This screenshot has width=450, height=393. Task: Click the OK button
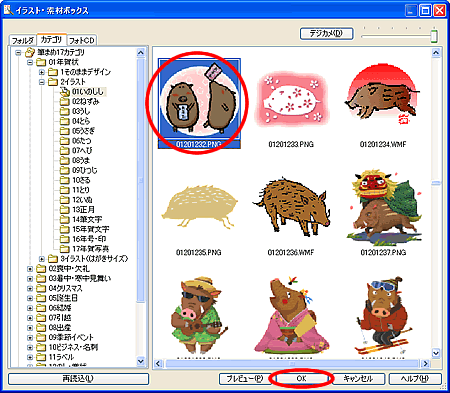(301, 379)
